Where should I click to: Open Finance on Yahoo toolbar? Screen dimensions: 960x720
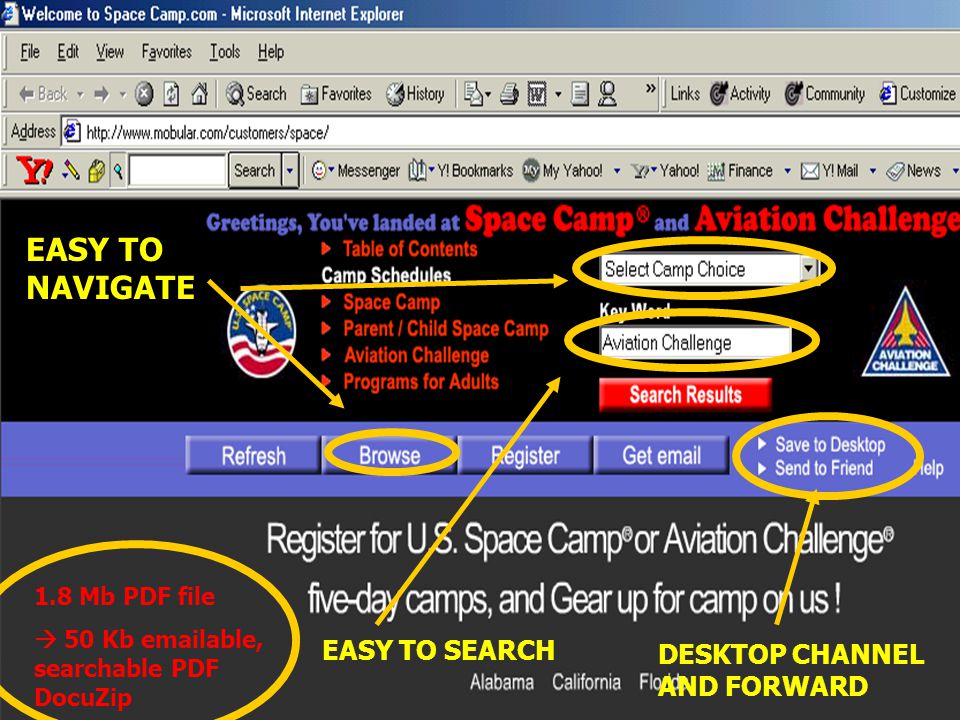click(740, 170)
